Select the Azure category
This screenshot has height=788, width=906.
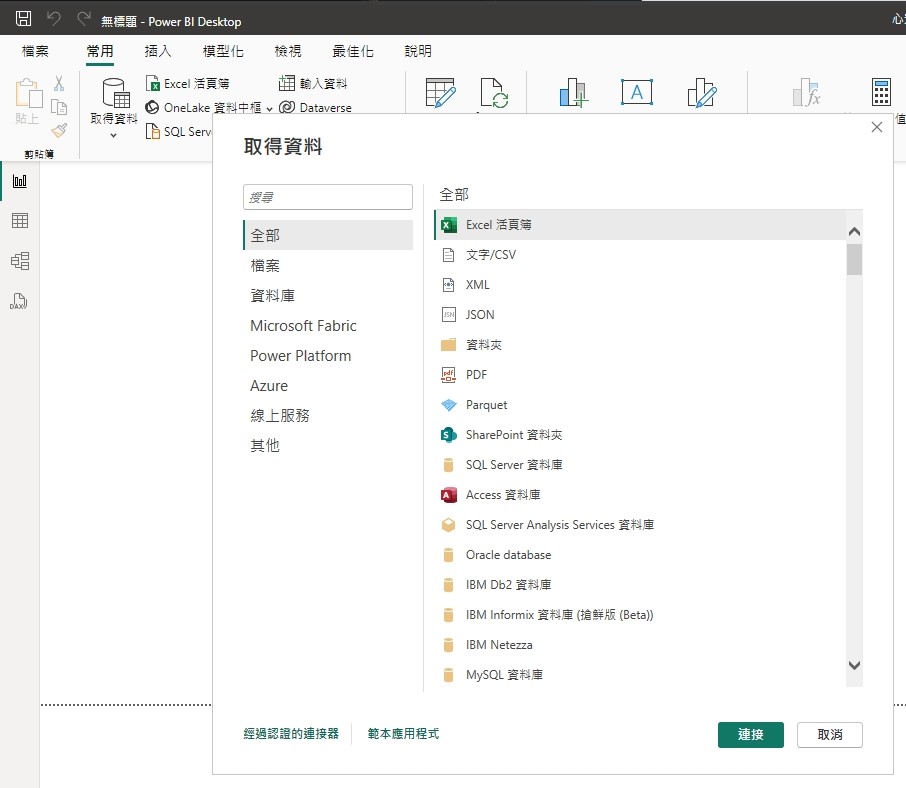tap(328, 385)
